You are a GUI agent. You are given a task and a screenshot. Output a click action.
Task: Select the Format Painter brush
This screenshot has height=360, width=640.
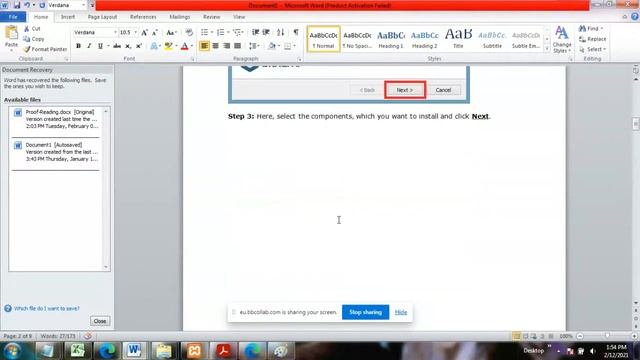tap(27, 49)
